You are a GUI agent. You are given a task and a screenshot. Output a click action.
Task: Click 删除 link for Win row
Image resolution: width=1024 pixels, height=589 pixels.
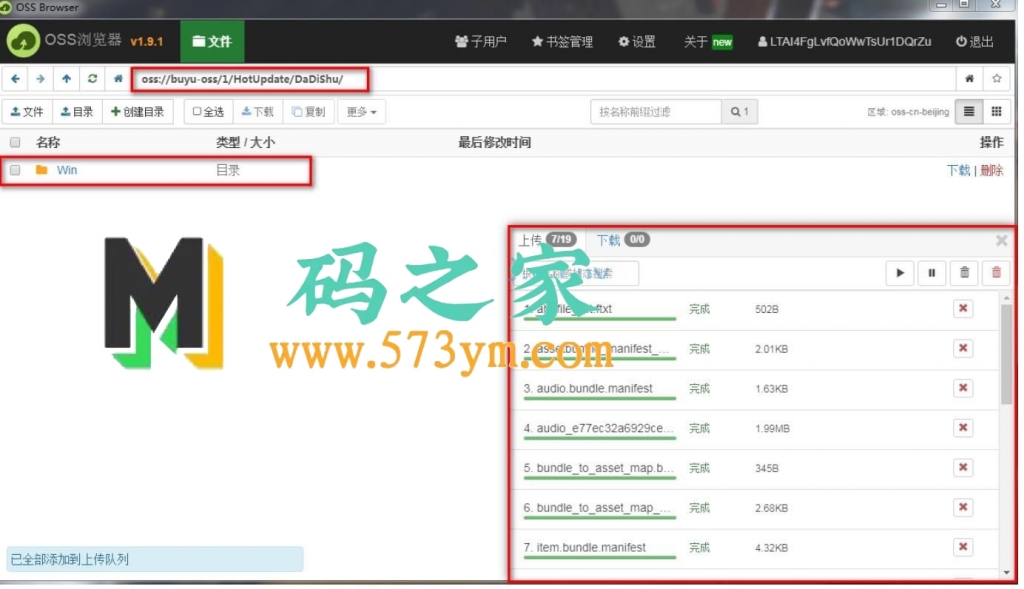pos(992,170)
